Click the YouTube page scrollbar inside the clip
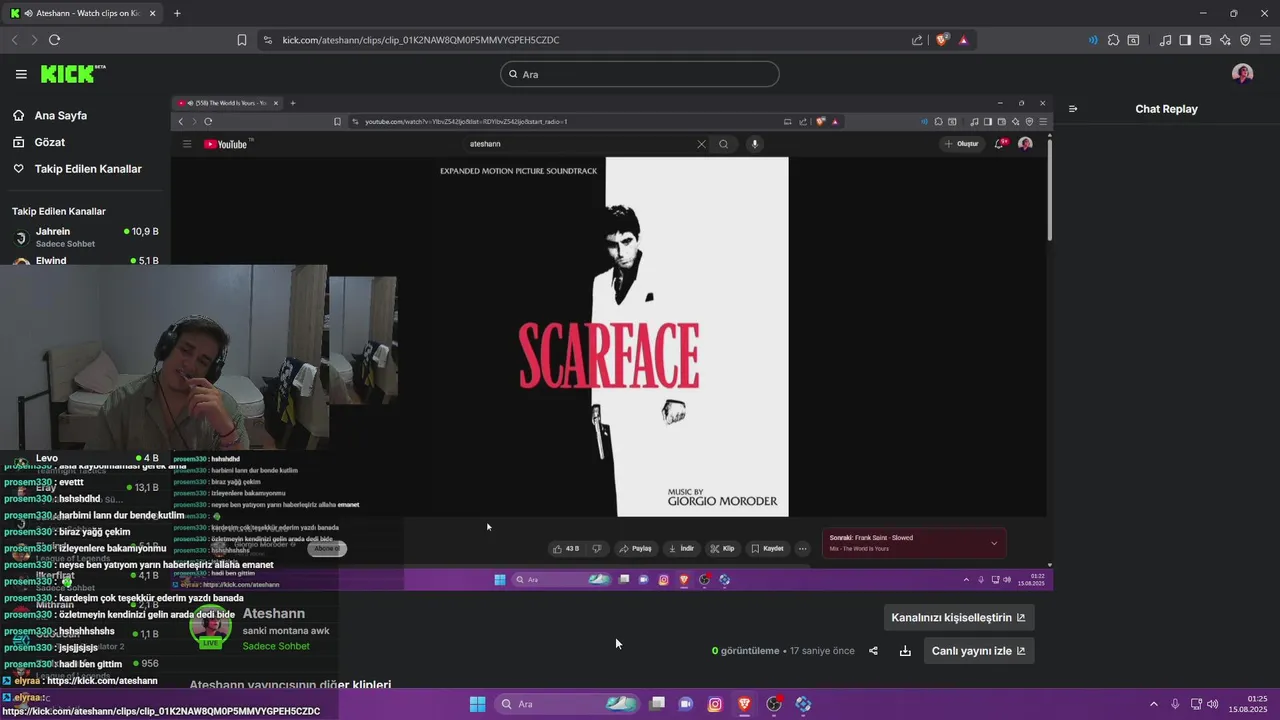The image size is (1280, 720). 1049,190
